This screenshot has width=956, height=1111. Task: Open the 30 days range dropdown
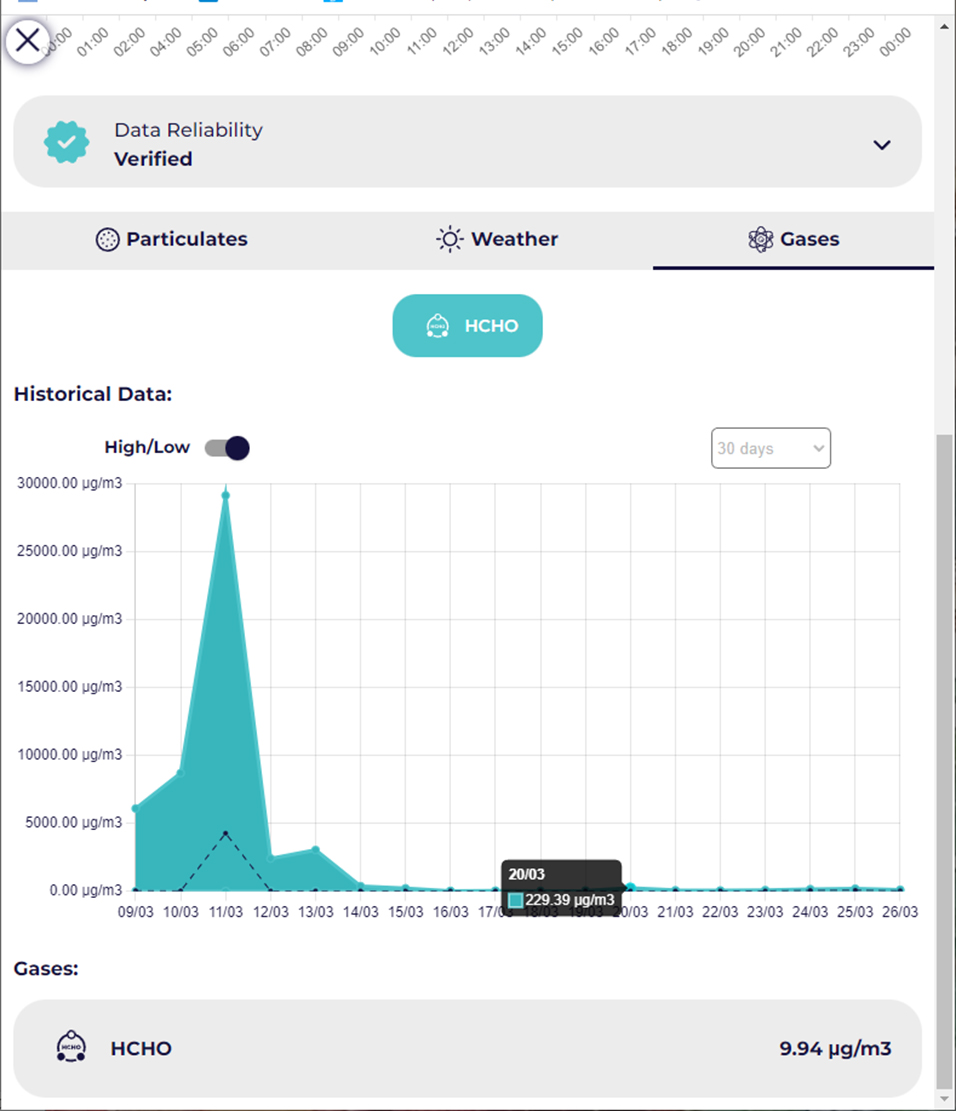click(x=770, y=448)
